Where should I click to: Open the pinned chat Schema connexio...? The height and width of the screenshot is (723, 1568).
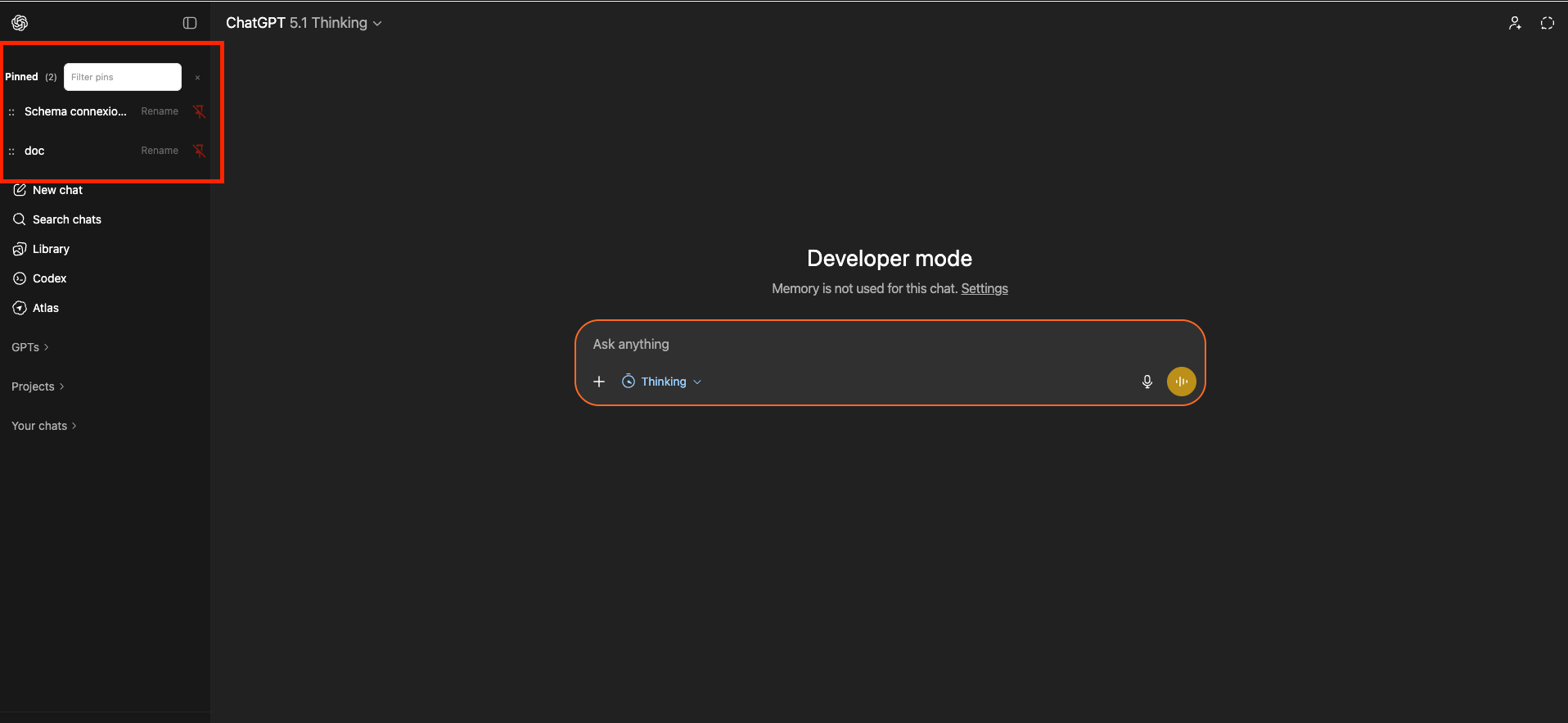(x=75, y=111)
